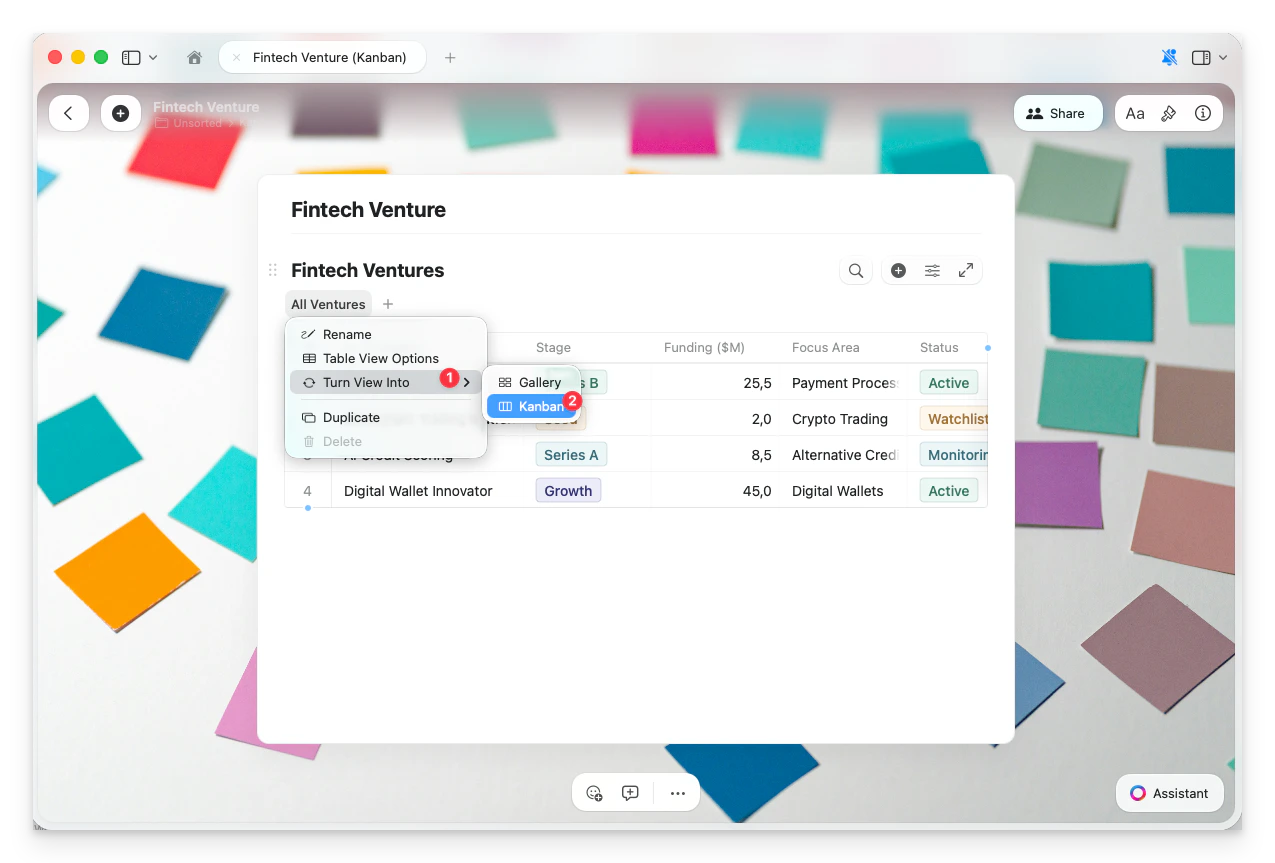Click the new document plus icon top left
Image resolution: width=1275 pixels, height=863 pixels.
coord(121,113)
